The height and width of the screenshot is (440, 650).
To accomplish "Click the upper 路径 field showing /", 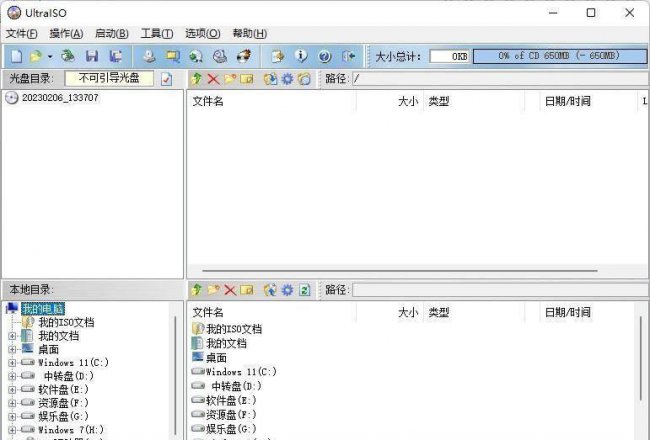I will (x=500, y=79).
